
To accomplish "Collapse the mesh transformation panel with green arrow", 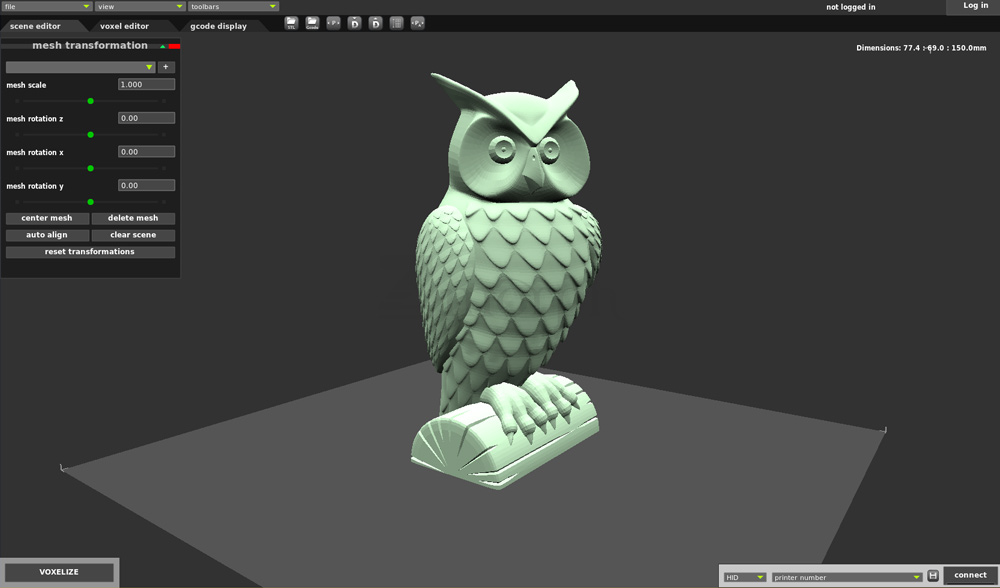I will [x=162, y=46].
